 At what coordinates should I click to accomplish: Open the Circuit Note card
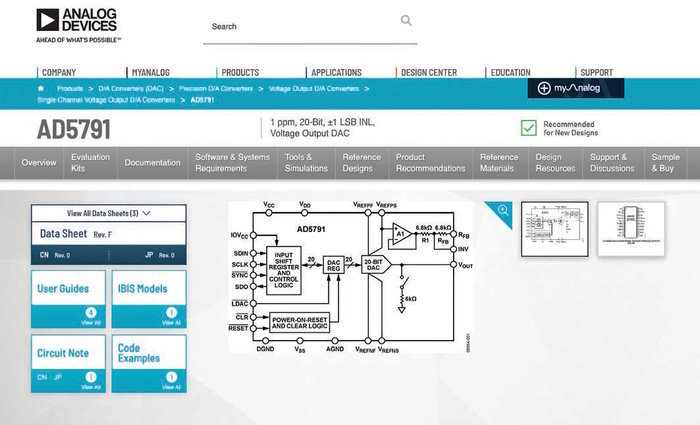(x=68, y=364)
